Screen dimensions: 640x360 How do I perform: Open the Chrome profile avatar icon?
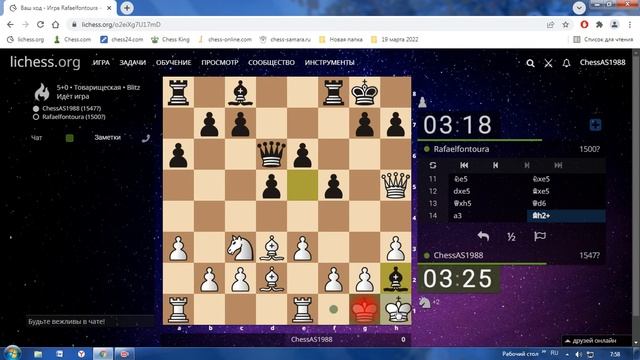click(614, 24)
